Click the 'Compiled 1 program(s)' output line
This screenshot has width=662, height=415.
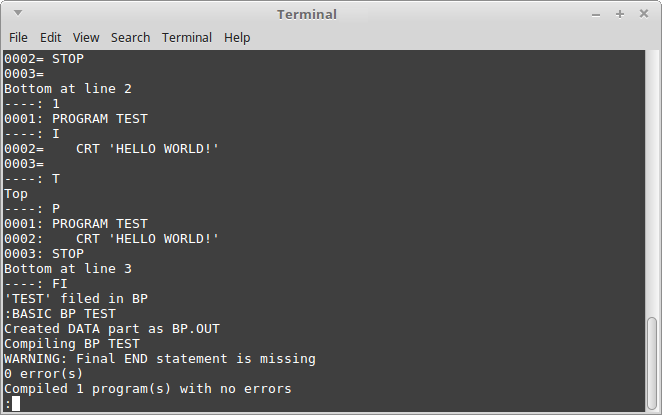[148, 389]
